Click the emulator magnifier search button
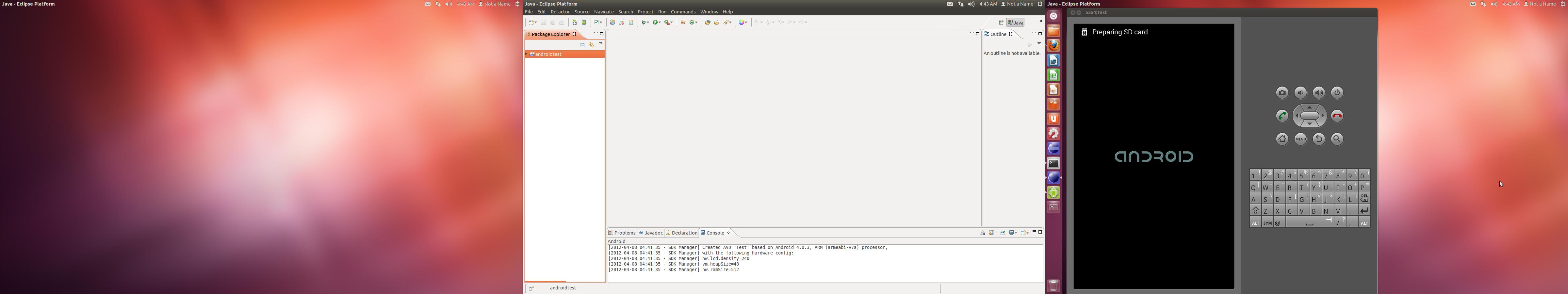This screenshot has height=294, width=1568. click(x=1337, y=139)
